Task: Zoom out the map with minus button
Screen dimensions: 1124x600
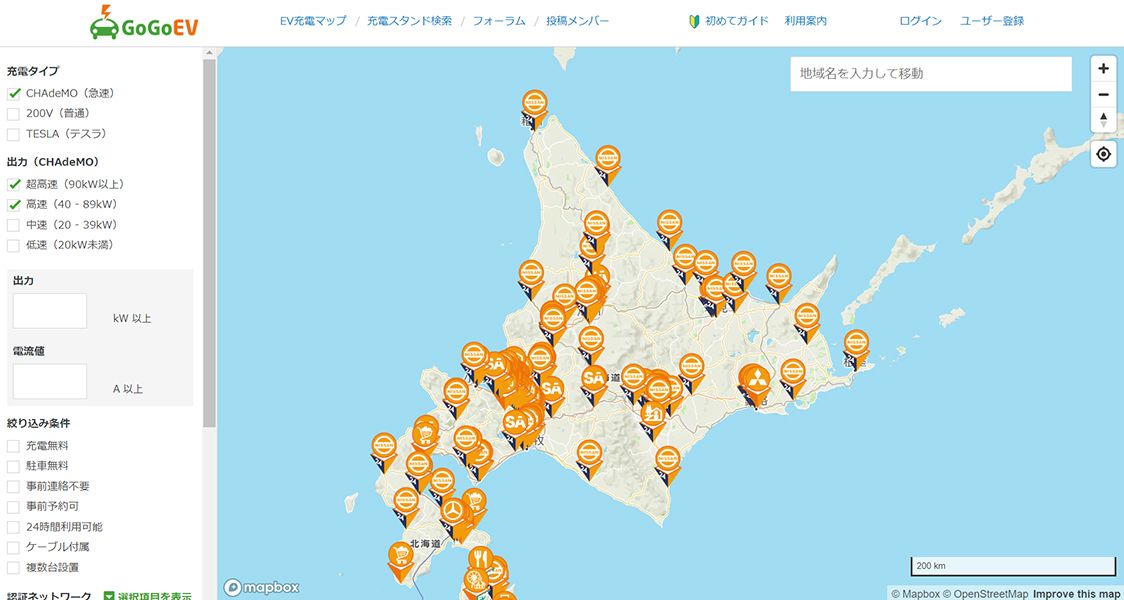Action: coord(1103,94)
